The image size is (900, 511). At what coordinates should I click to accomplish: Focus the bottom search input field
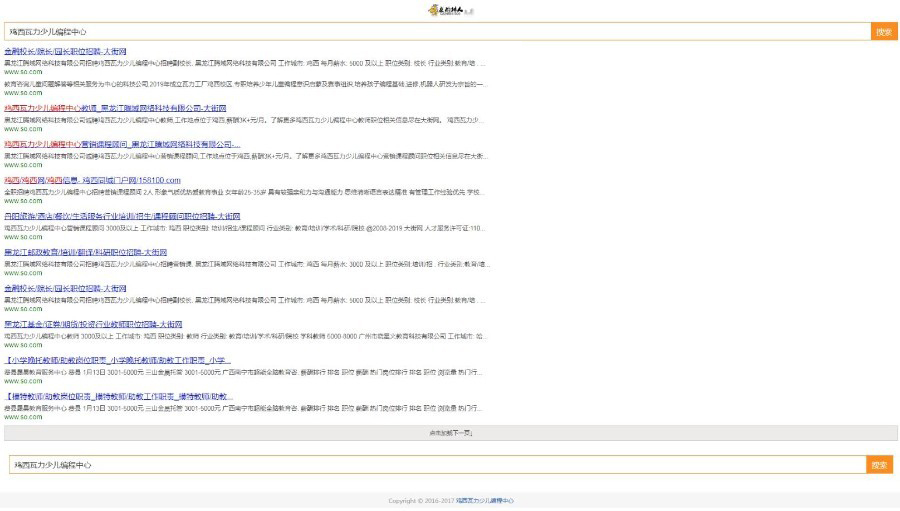pyautogui.click(x=436, y=465)
